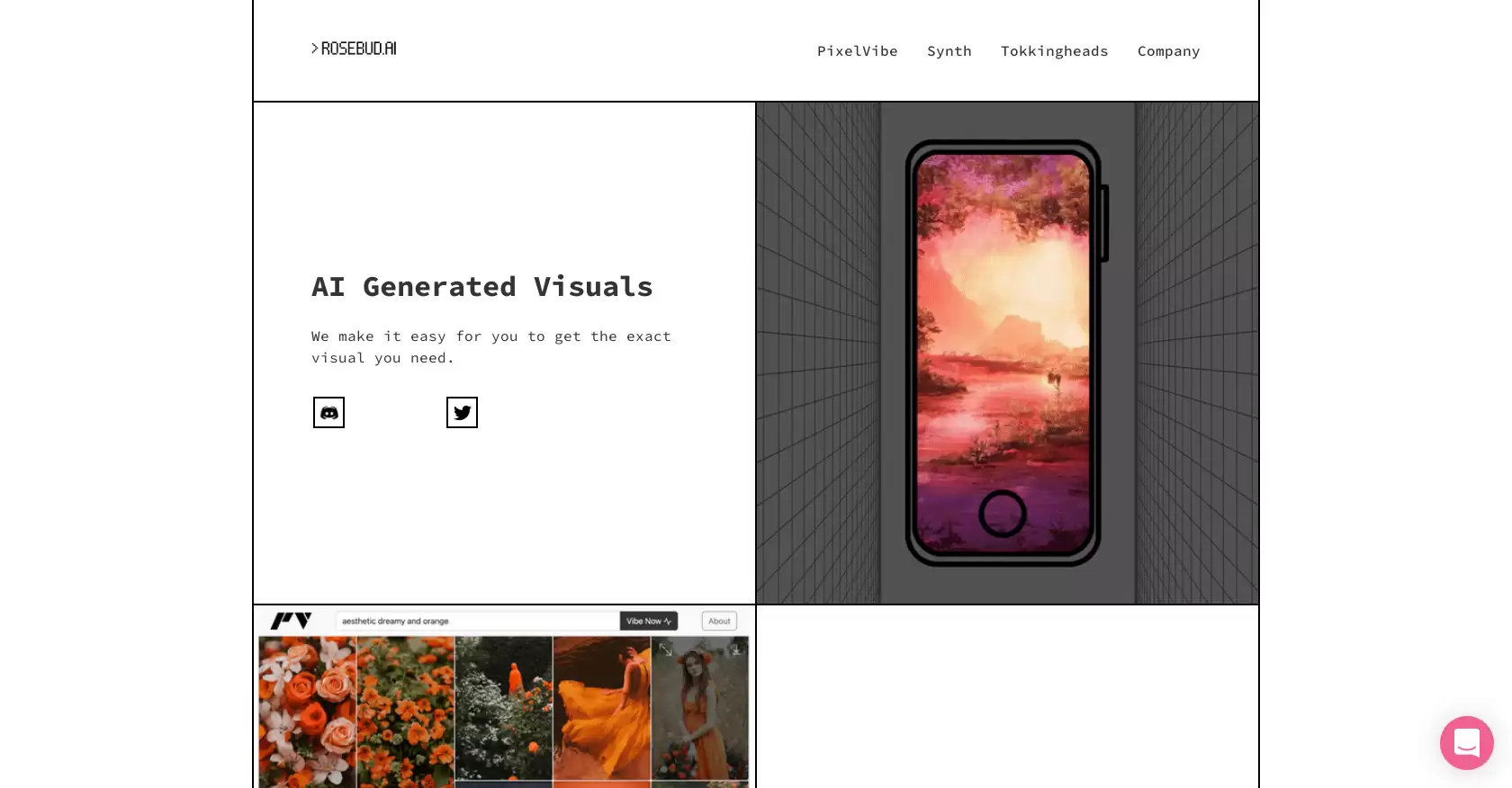Open the pink chat widget bubble
Image resolution: width=1512 pixels, height=788 pixels.
click(1466, 743)
